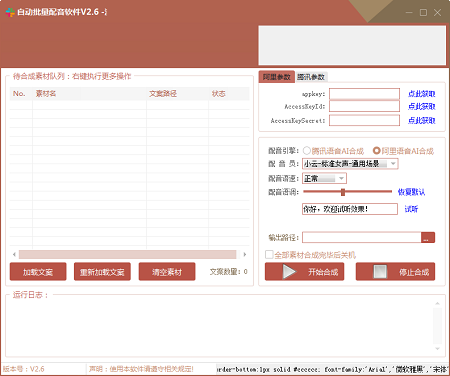Click the 配音语调 pitch slider handle
Viewport: 450px width, 376px height.
tap(343, 192)
